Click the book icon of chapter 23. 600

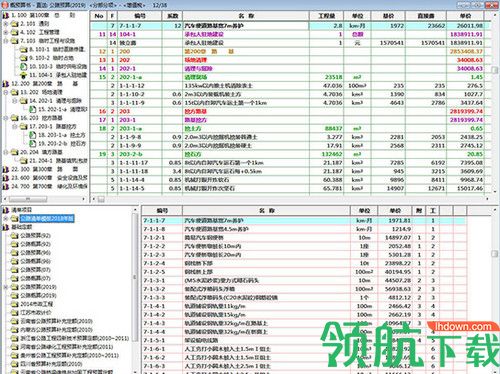tap(6, 178)
